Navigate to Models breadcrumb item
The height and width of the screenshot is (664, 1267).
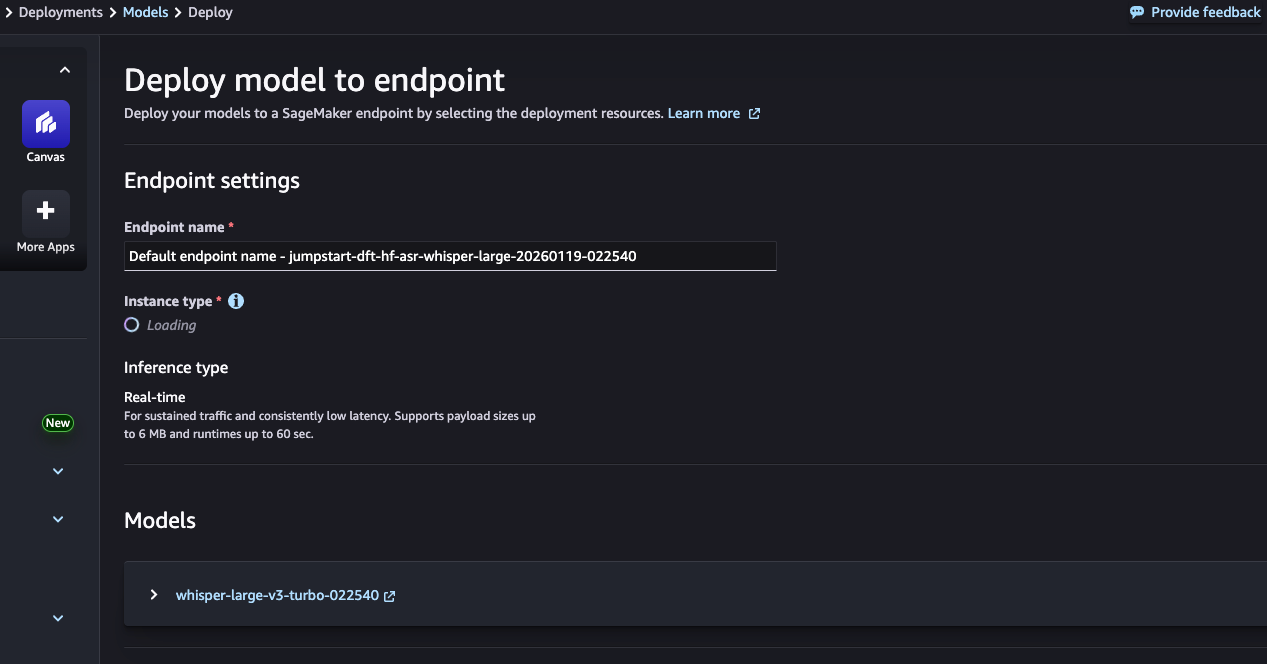point(145,12)
